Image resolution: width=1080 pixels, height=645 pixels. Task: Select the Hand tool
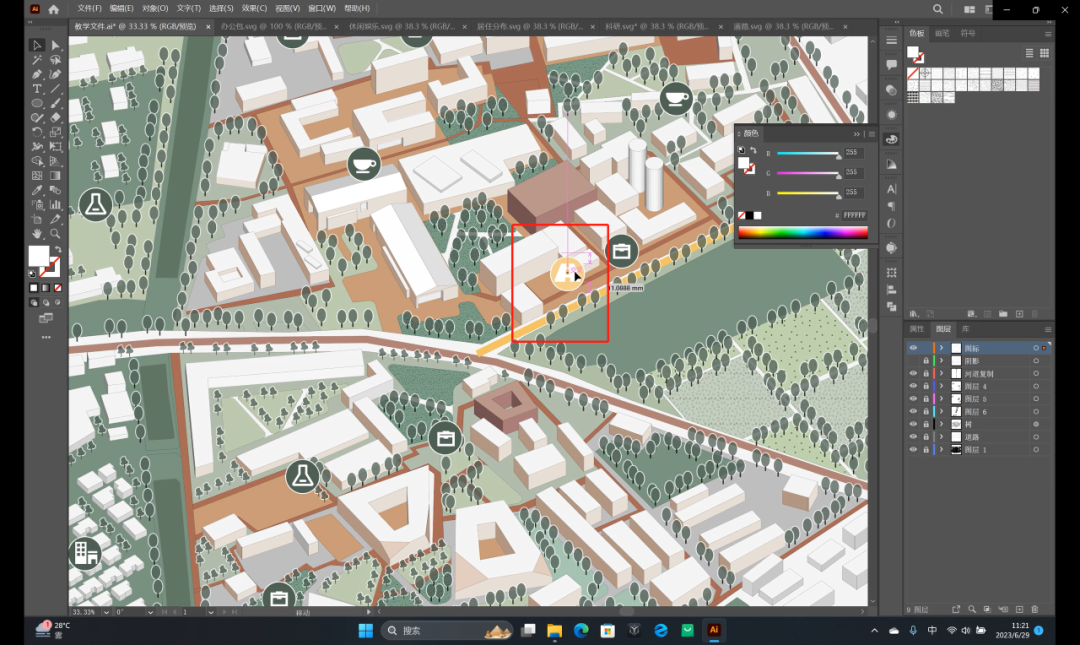click(x=37, y=234)
